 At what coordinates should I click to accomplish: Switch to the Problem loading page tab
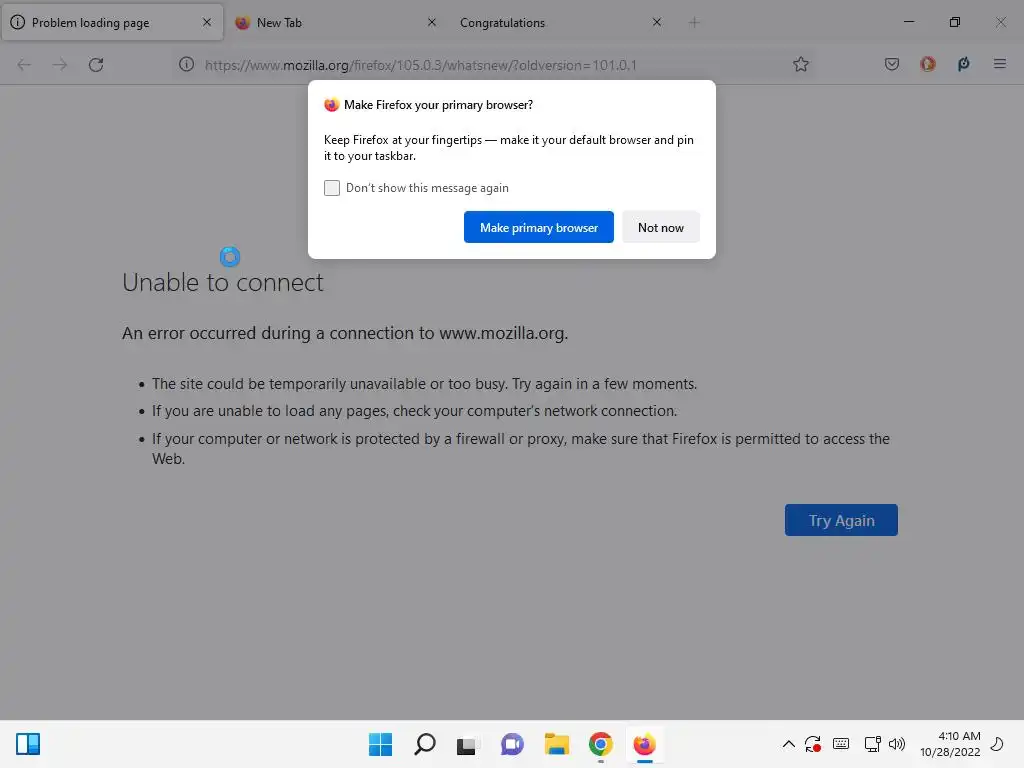pos(112,23)
